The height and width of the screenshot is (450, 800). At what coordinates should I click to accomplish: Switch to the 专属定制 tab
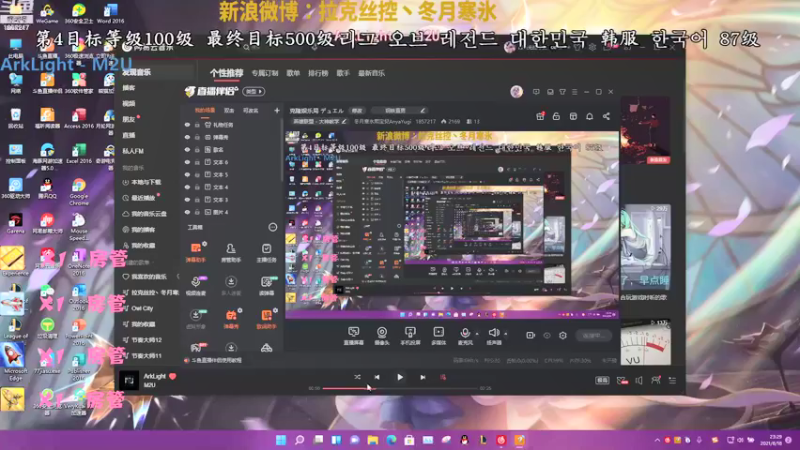pyautogui.click(x=265, y=73)
